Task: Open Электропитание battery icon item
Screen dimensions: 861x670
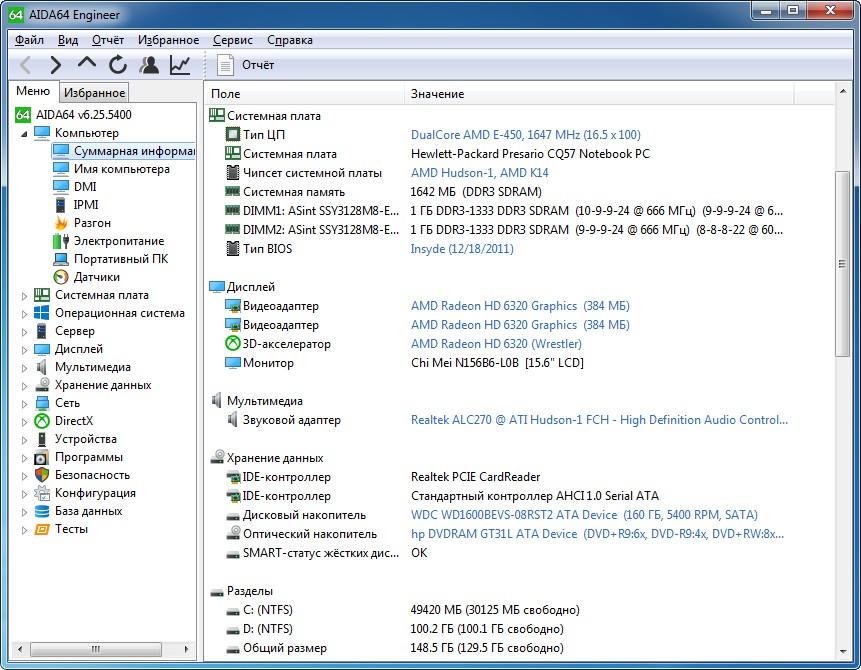Action: click(x=61, y=241)
